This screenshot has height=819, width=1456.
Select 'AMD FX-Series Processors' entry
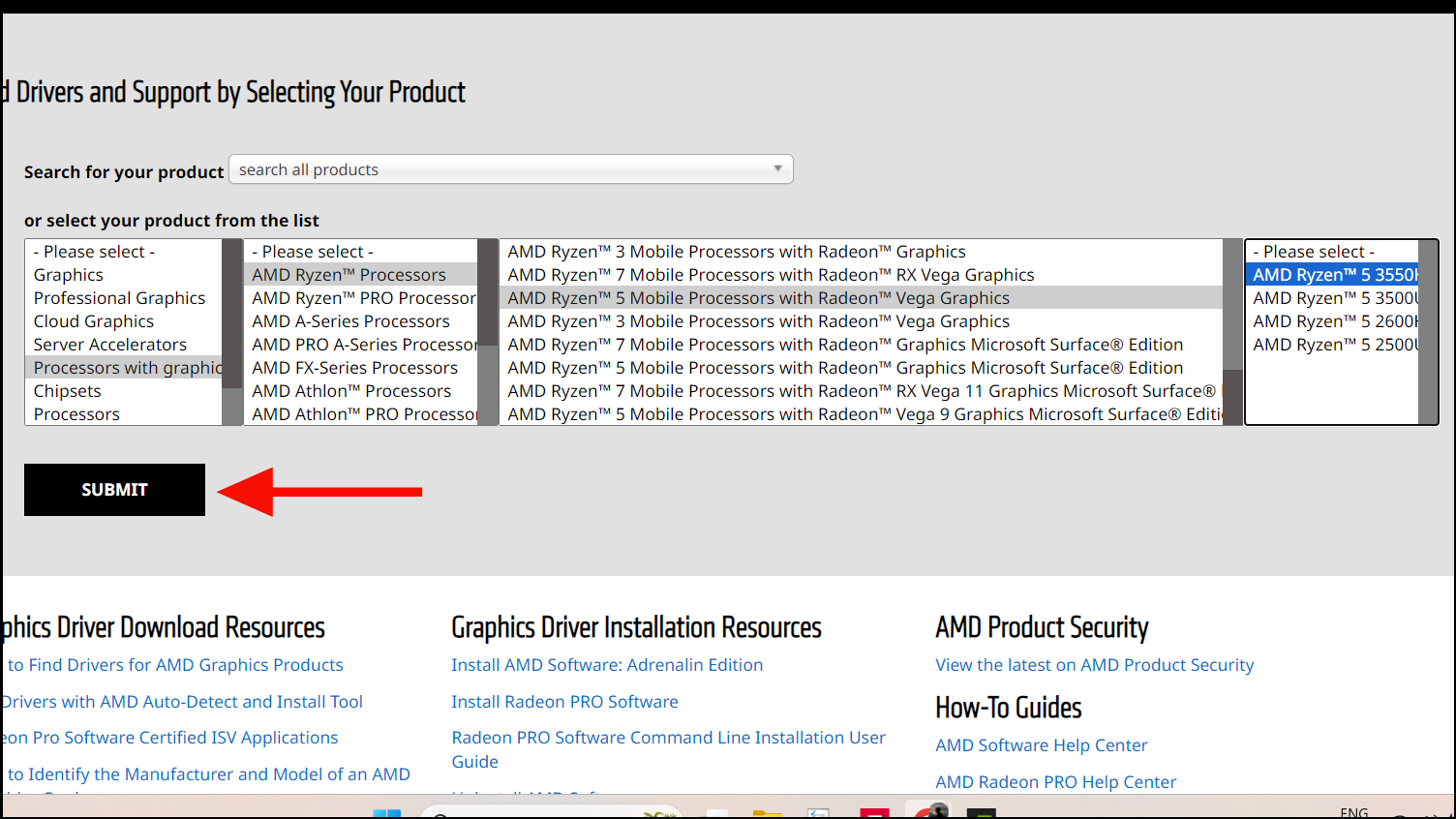(361, 368)
